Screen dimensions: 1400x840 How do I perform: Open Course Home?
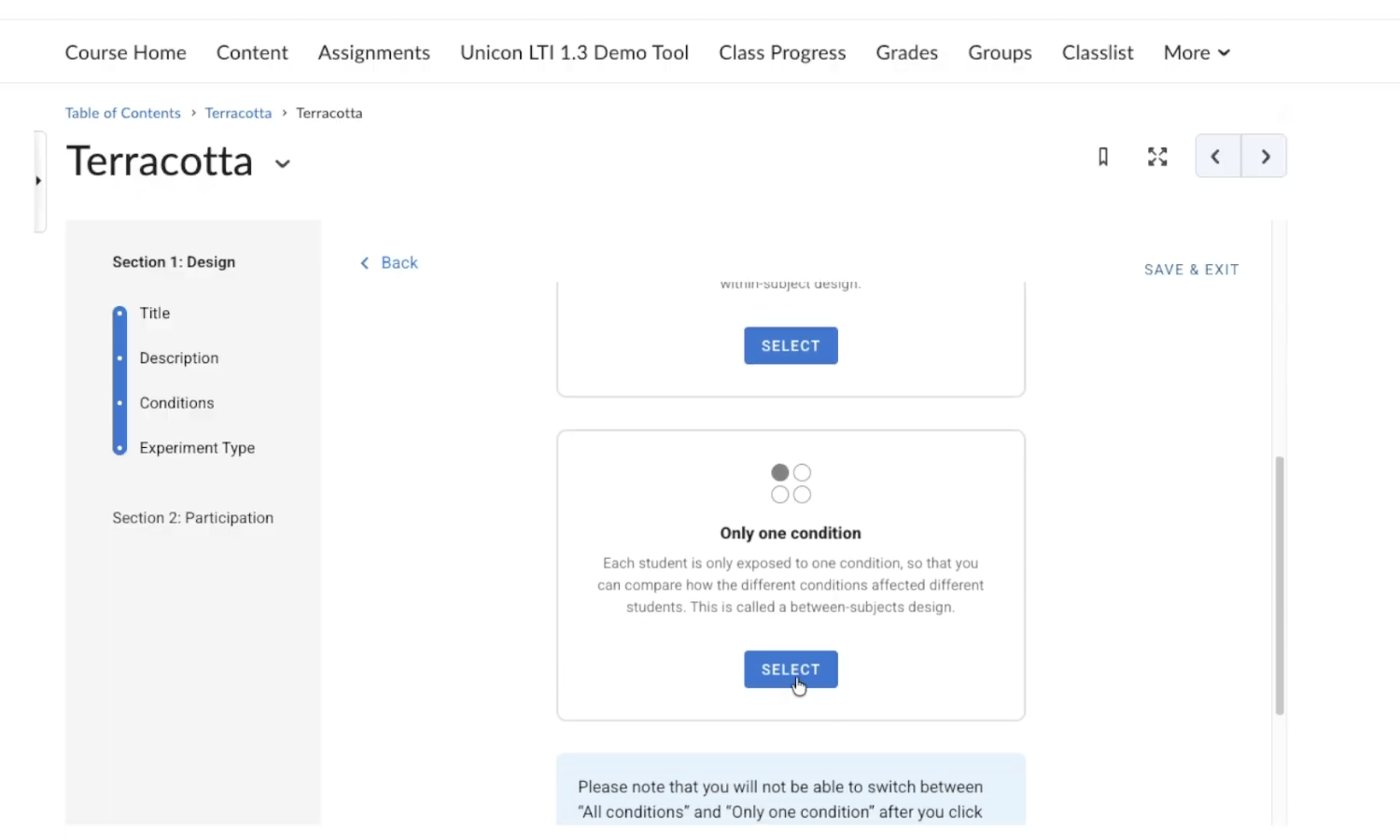(126, 52)
